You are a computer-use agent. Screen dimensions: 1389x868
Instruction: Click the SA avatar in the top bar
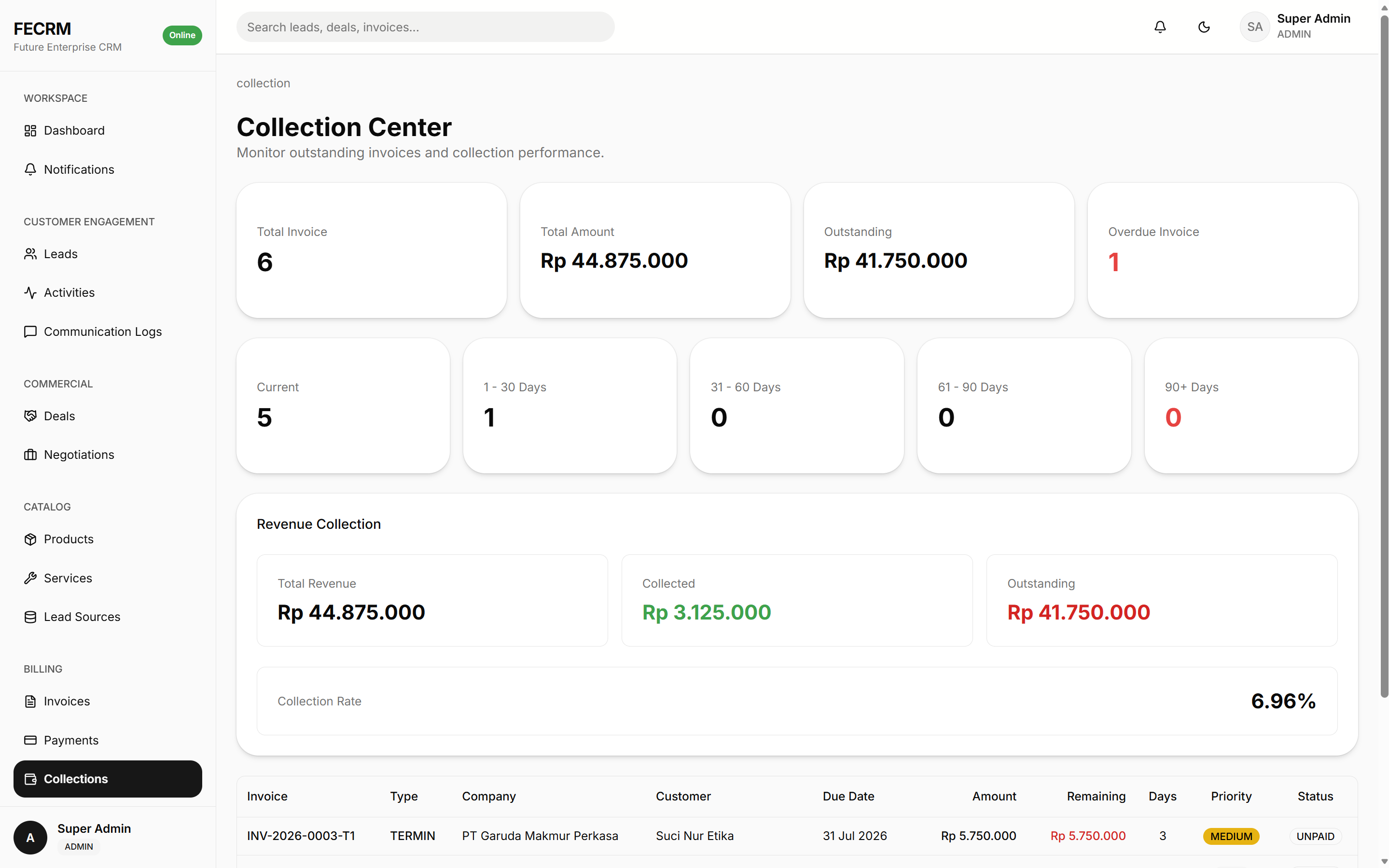[x=1255, y=27]
